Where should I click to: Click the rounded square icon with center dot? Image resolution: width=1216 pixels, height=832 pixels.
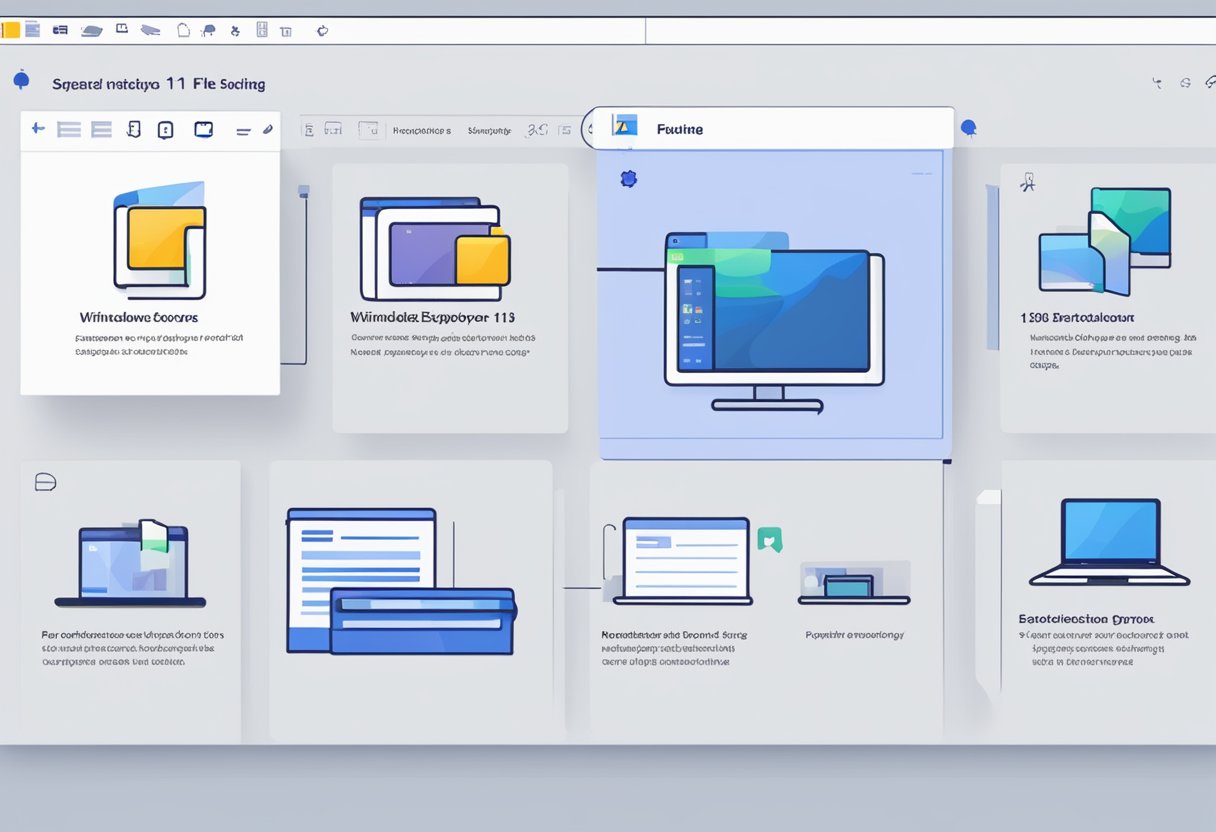coord(166,129)
